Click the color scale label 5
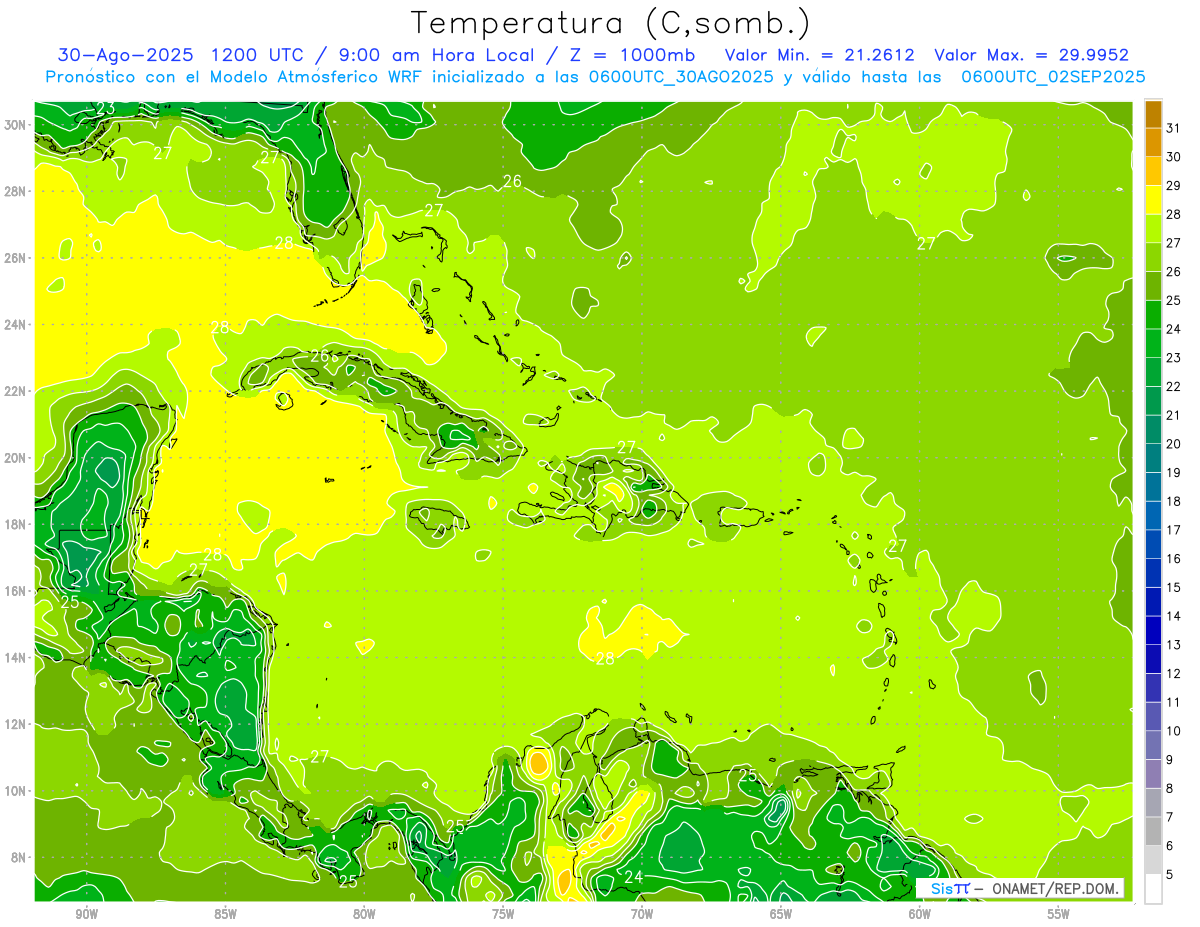 pyautogui.click(x=1170, y=875)
